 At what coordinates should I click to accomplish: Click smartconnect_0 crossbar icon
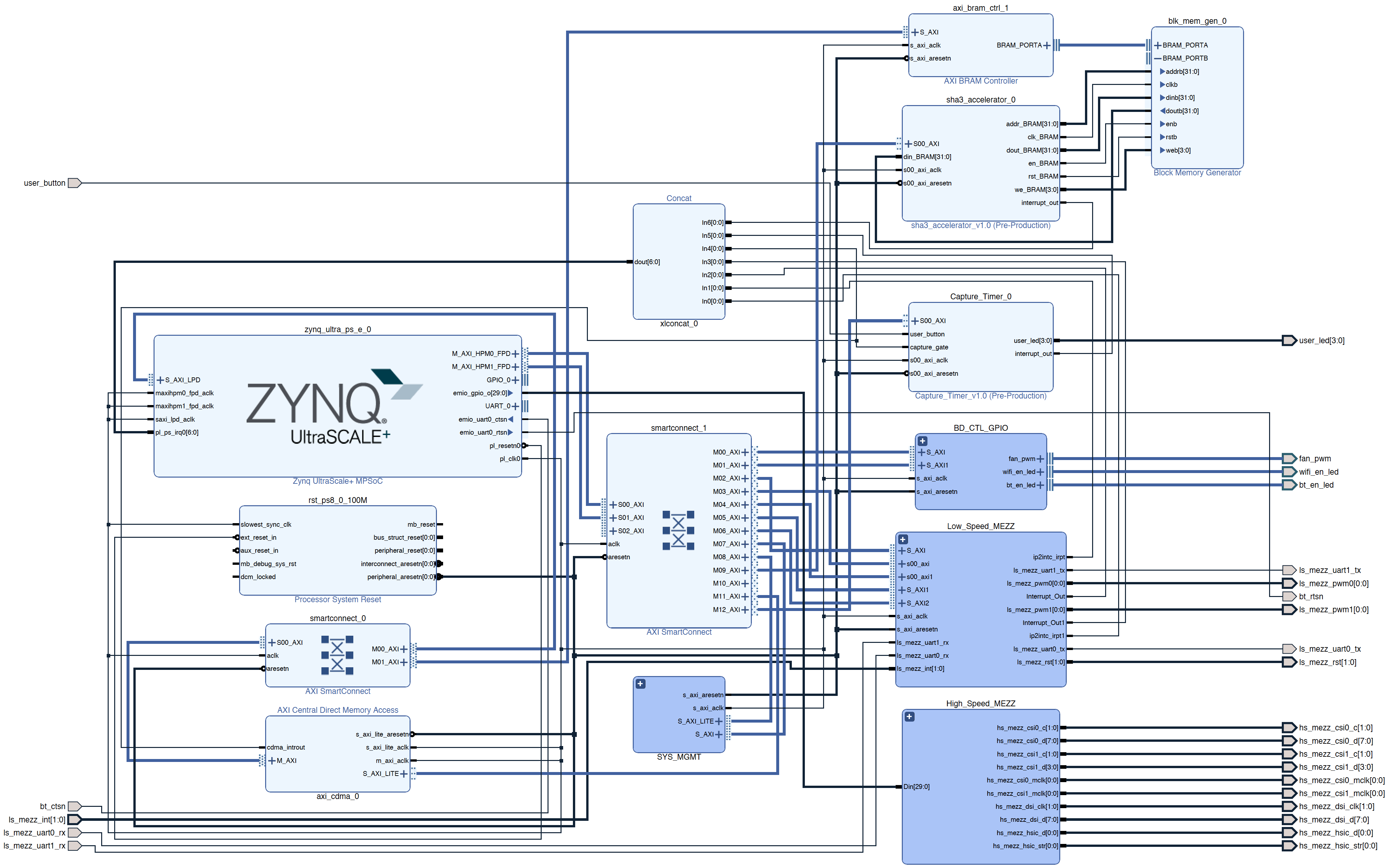tap(337, 656)
